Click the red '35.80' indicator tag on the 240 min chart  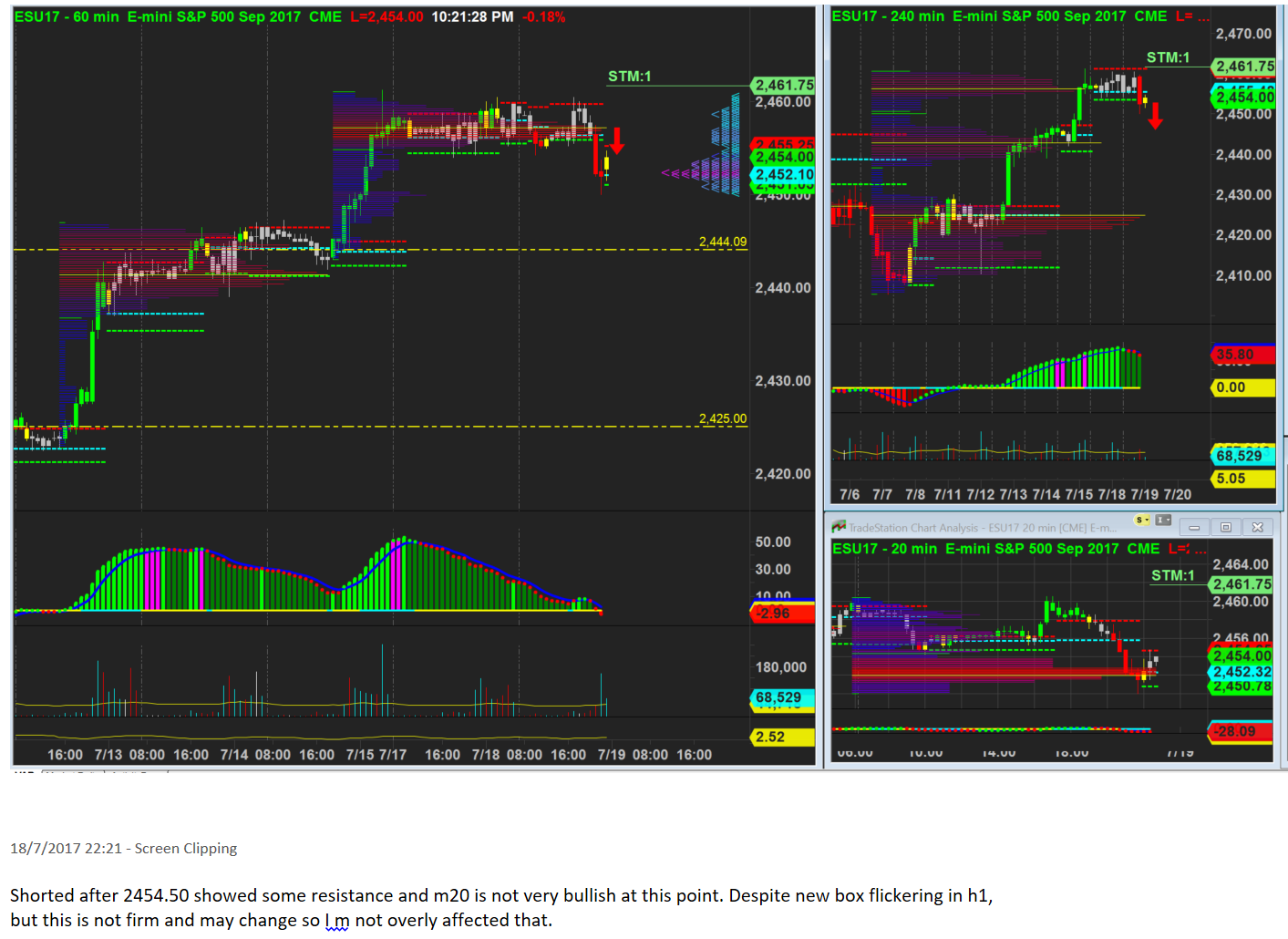(x=1242, y=355)
